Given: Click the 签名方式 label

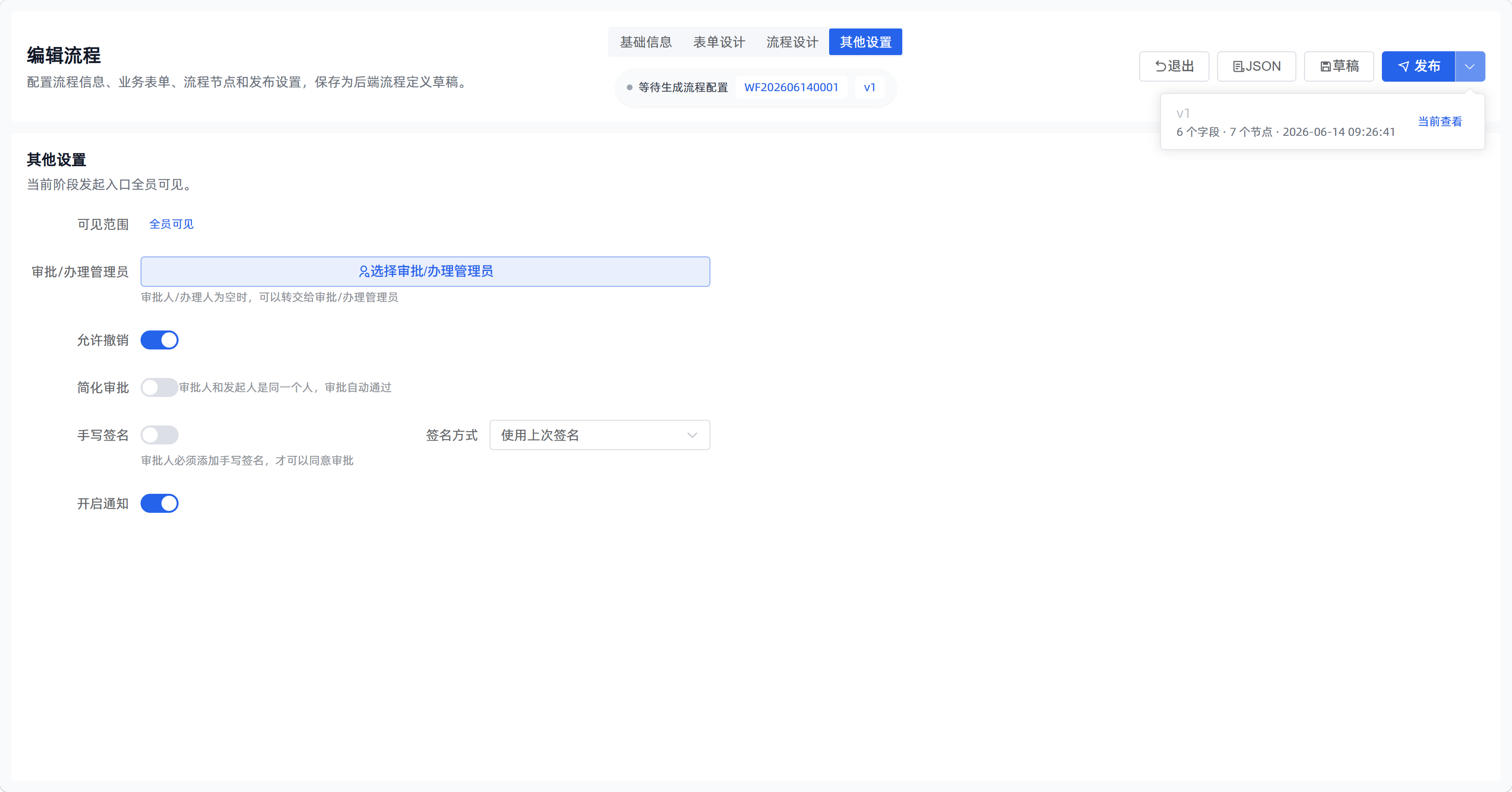Looking at the screenshot, I should 452,435.
